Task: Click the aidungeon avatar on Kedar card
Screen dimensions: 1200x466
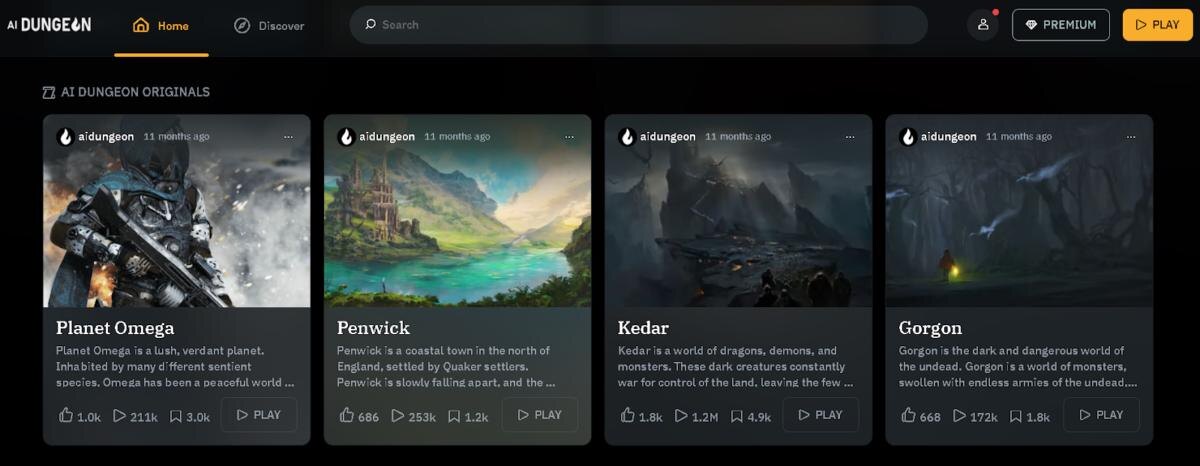Action: 628,137
